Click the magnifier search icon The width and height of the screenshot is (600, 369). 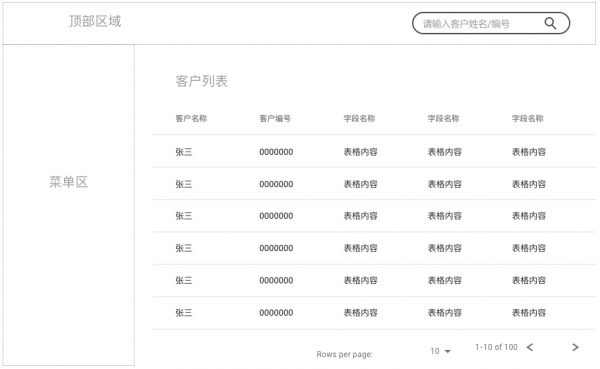click(550, 23)
